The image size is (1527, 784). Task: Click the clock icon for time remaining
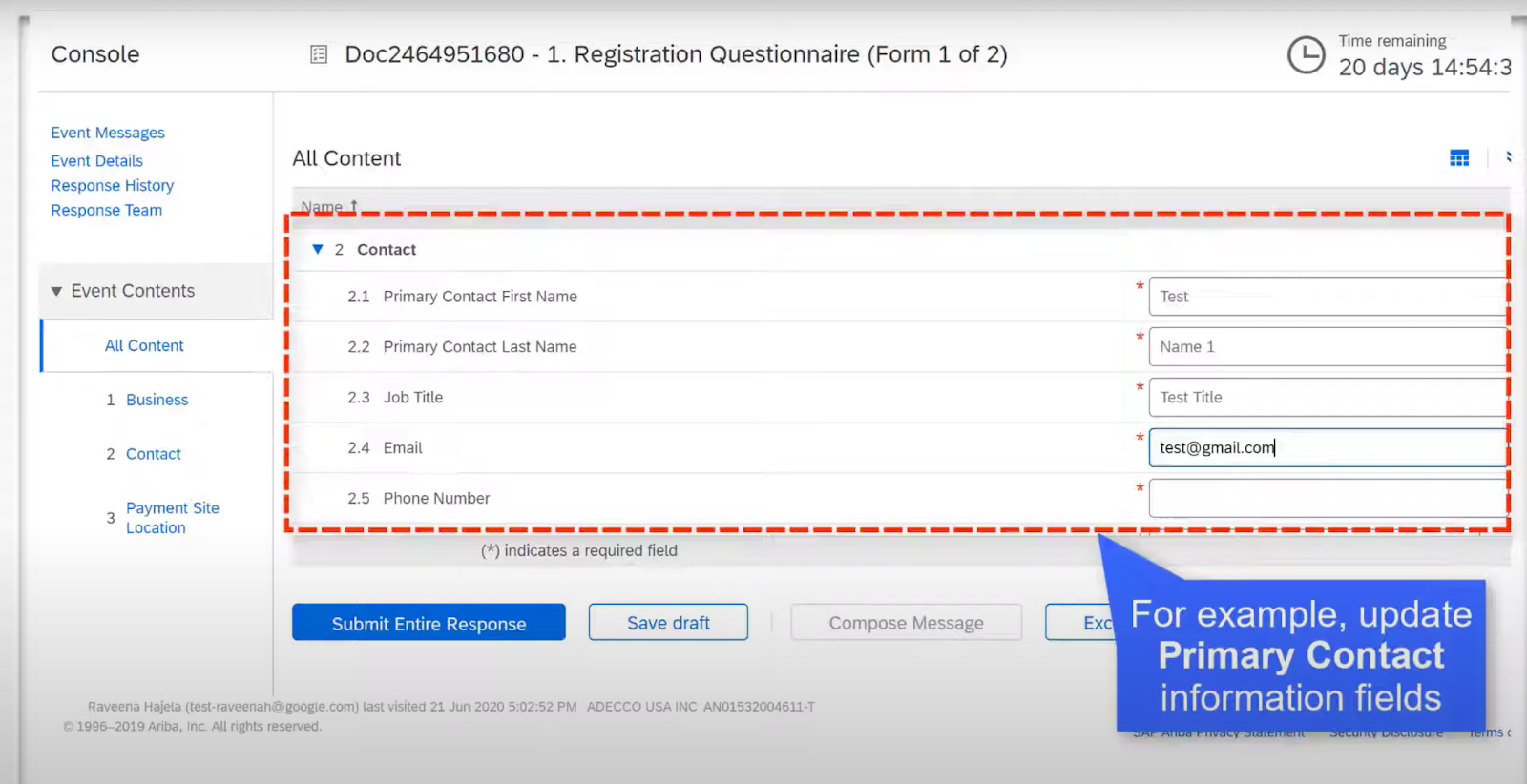[x=1306, y=54]
